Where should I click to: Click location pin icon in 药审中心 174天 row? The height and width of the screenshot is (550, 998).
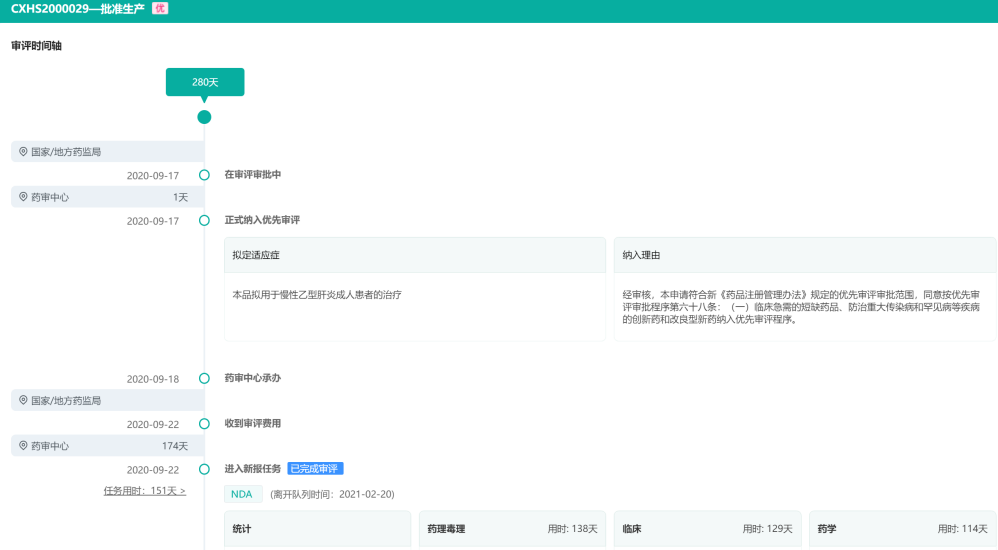click(23, 446)
